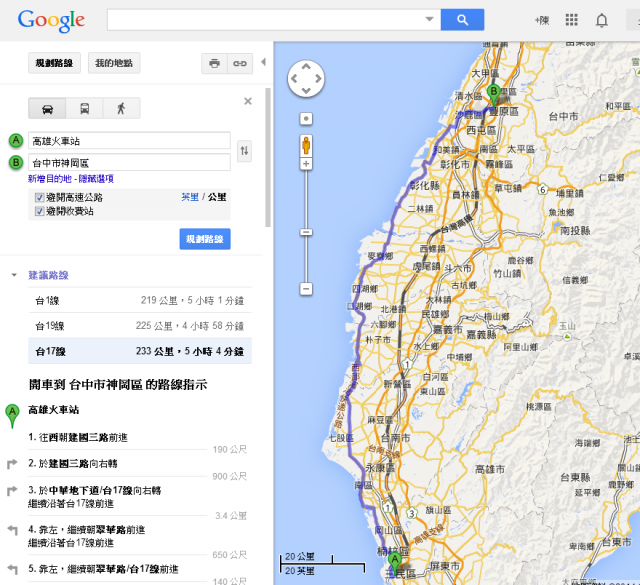
Task: Toggle the 避開高速公路 checkbox
Action: (x=40, y=198)
